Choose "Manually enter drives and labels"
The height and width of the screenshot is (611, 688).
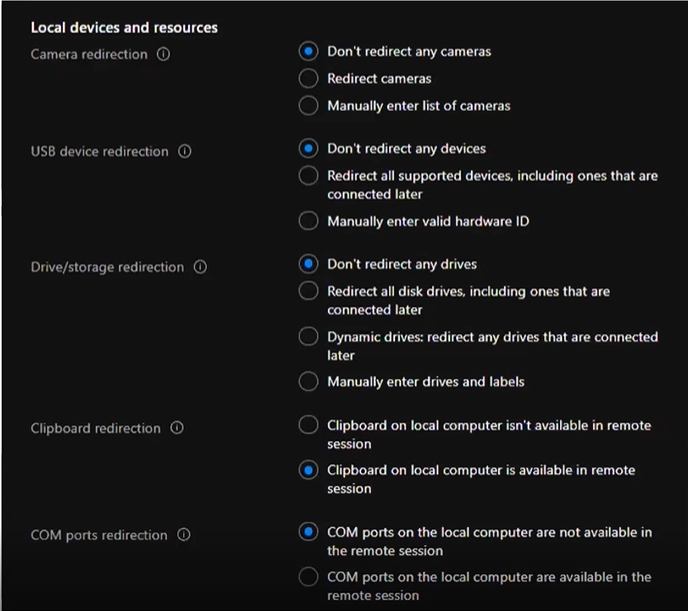click(309, 382)
